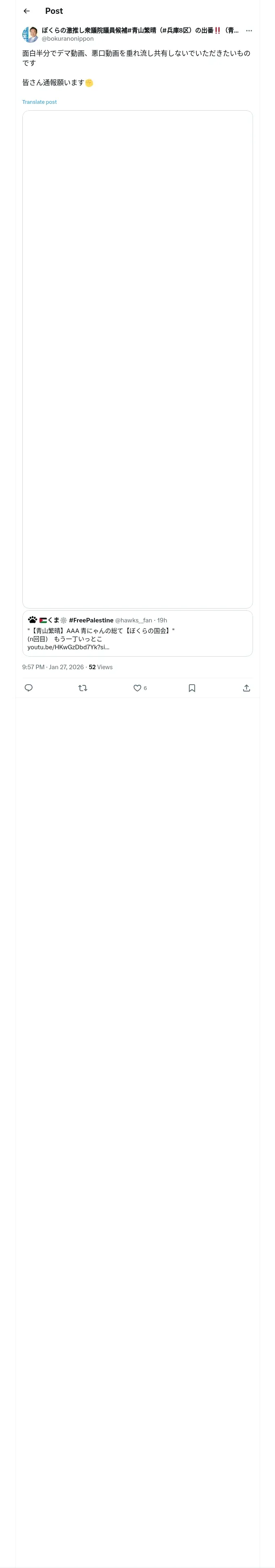Click the paw avatar in quoted post
The height and width of the screenshot is (1568, 275).
tap(33, 620)
